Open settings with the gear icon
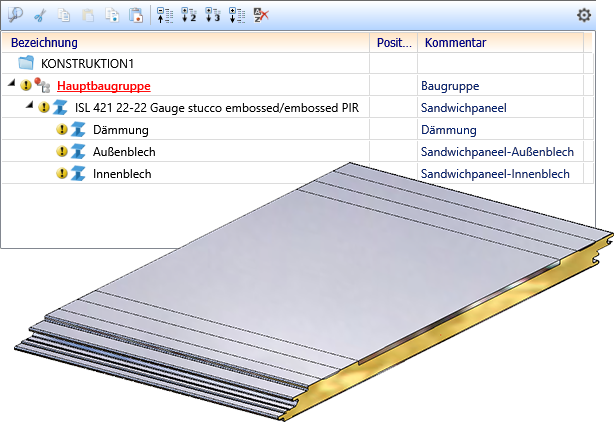 [584, 15]
